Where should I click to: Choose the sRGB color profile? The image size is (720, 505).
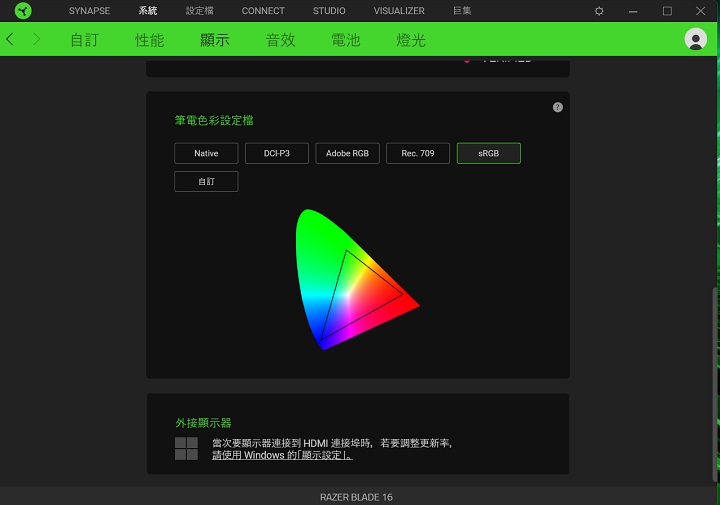[x=489, y=153]
